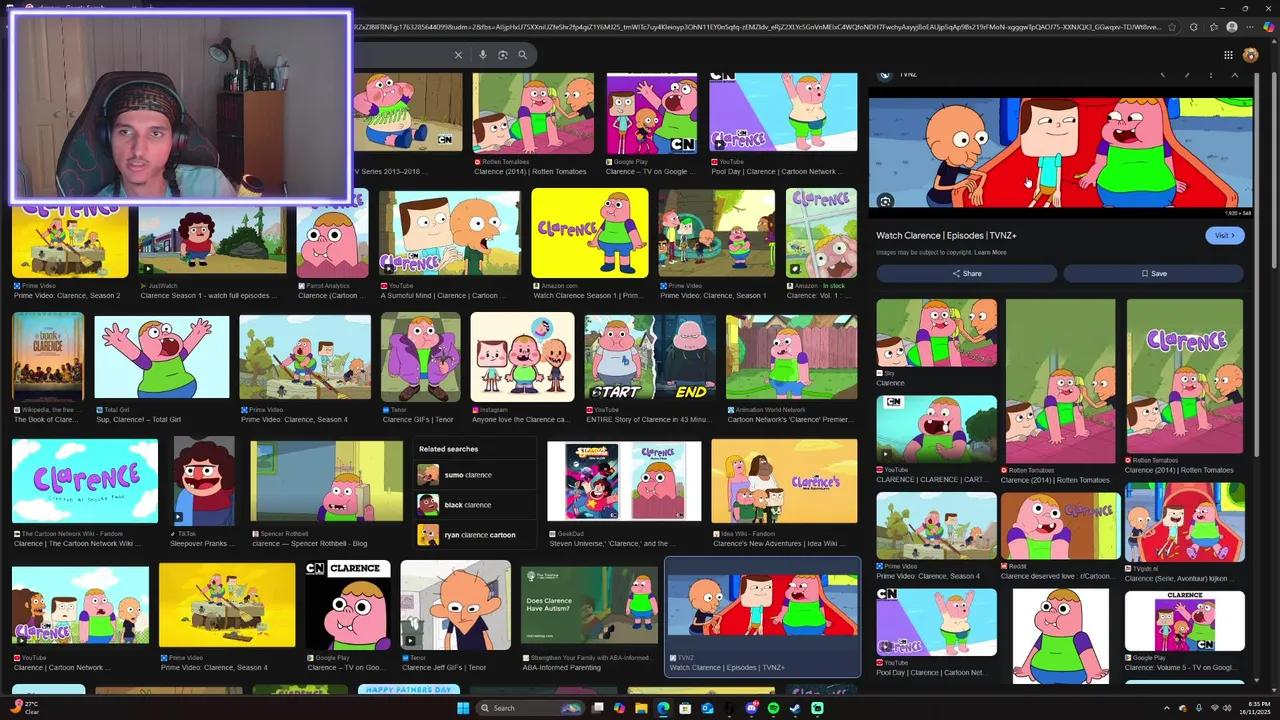This screenshot has height=720, width=1280.
Task: Save the previewed Clarence image
Action: 1153,273
